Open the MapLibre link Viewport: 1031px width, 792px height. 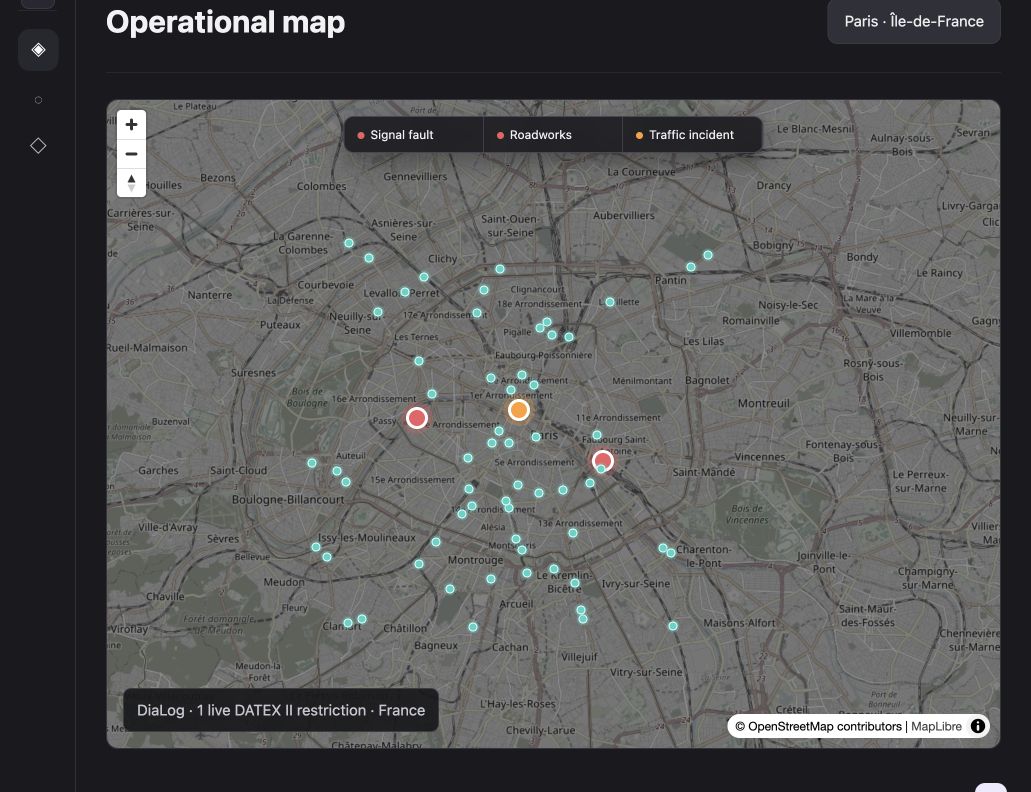[x=936, y=726]
